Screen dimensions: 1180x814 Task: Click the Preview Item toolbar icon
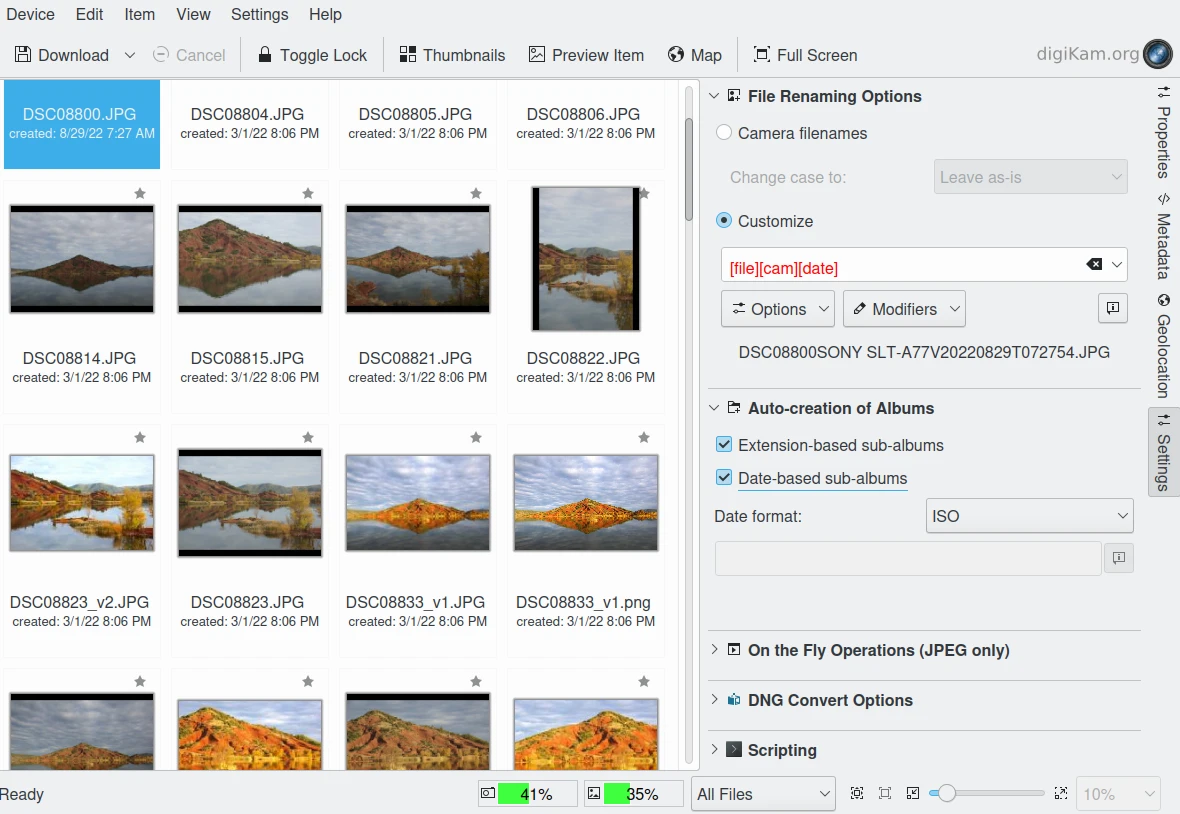point(537,55)
